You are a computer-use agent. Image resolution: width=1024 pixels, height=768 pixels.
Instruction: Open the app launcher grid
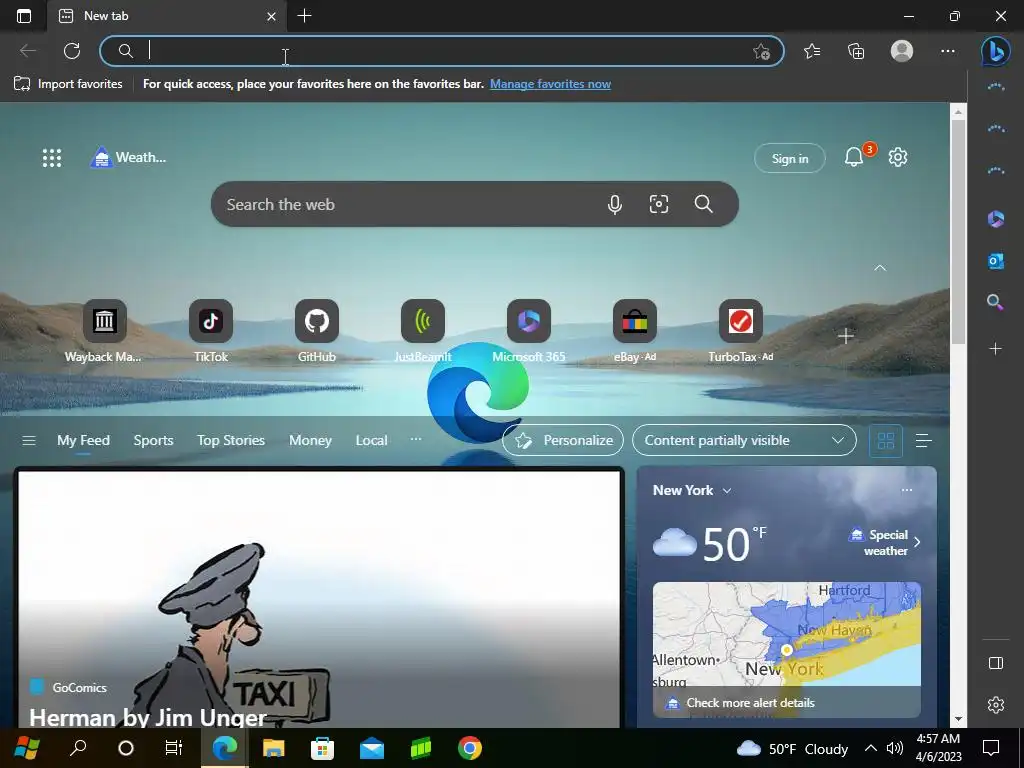(x=52, y=157)
